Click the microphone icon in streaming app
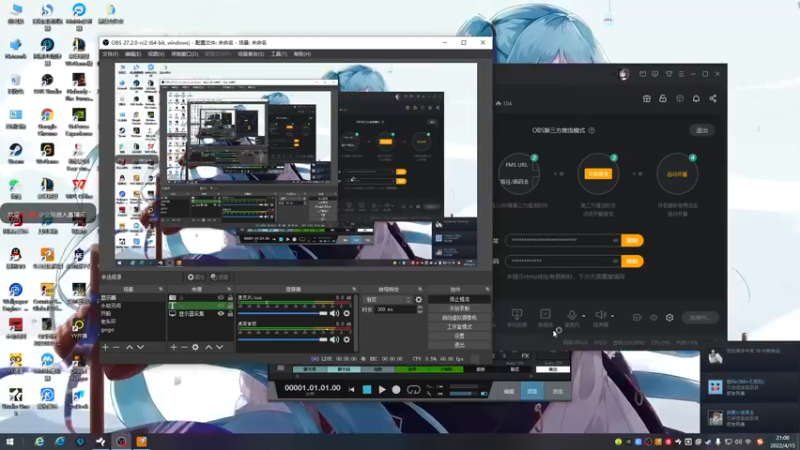 pyautogui.click(x=572, y=315)
